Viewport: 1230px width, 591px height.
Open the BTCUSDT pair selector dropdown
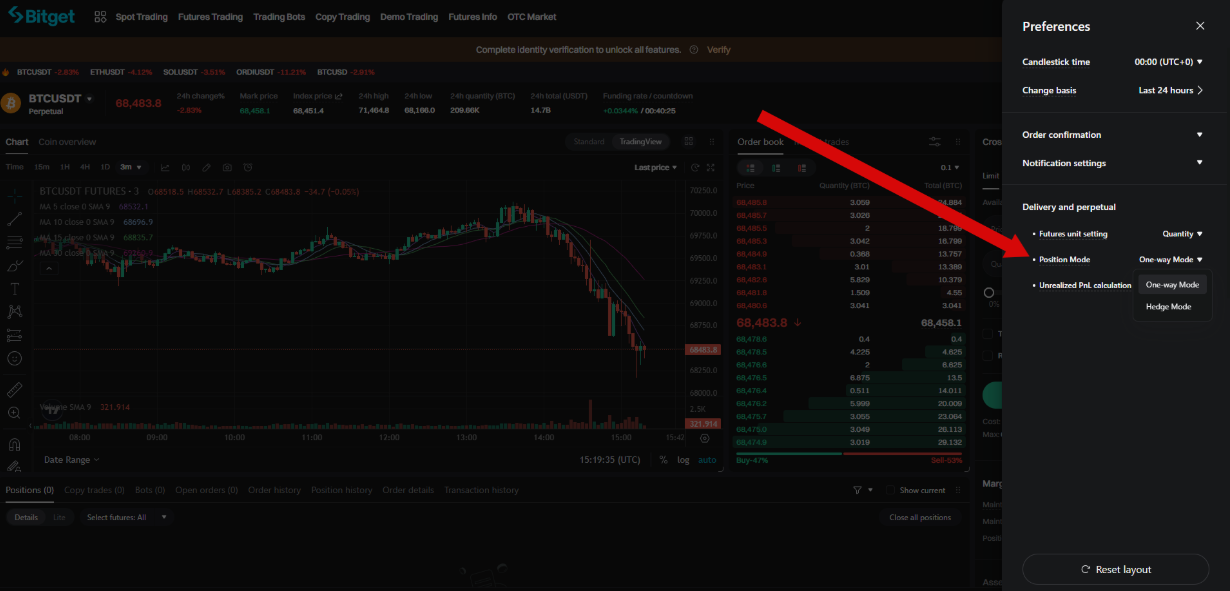pyautogui.click(x=89, y=99)
